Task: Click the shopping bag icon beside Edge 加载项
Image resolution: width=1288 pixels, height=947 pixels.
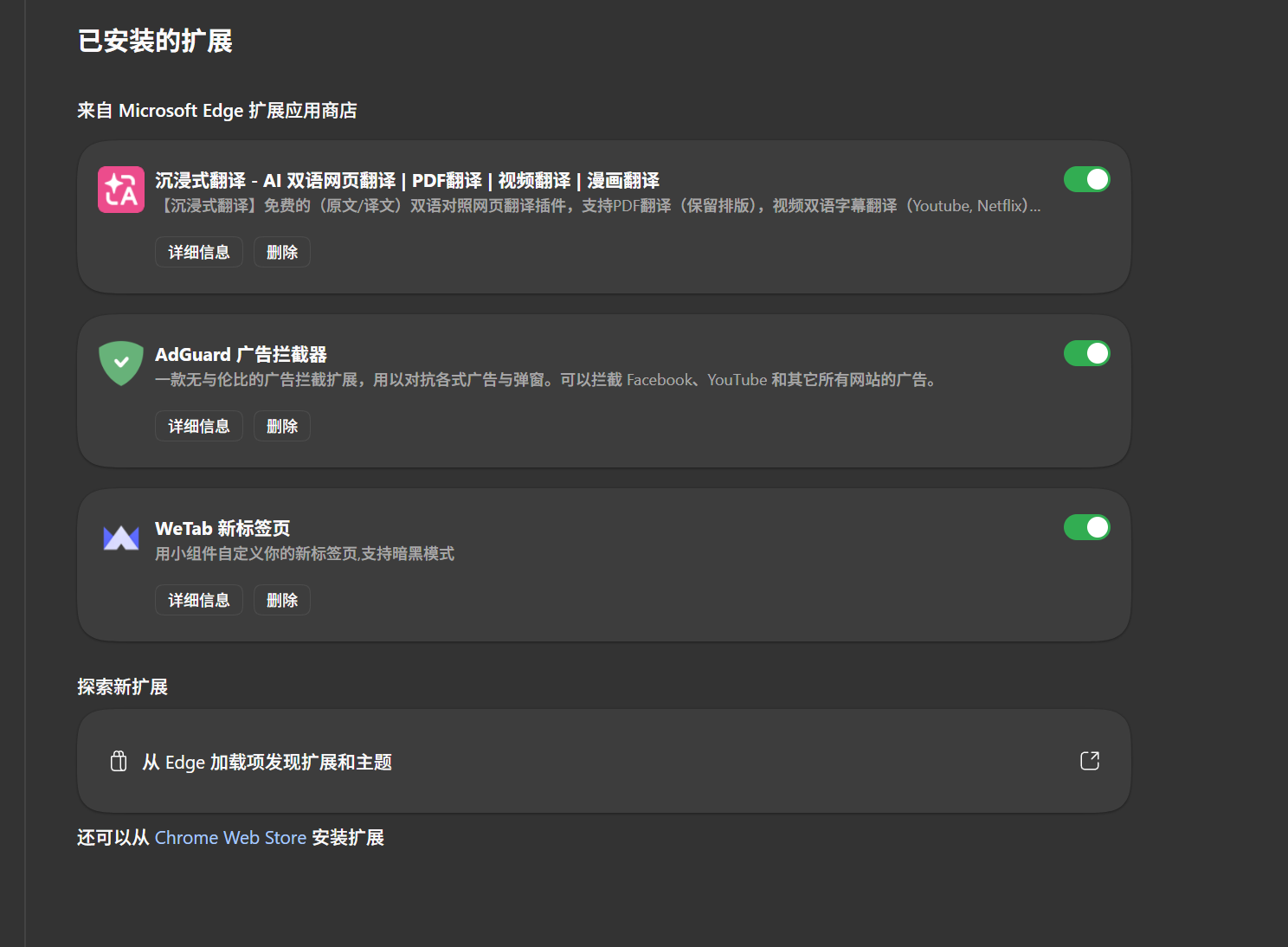Action: (119, 761)
